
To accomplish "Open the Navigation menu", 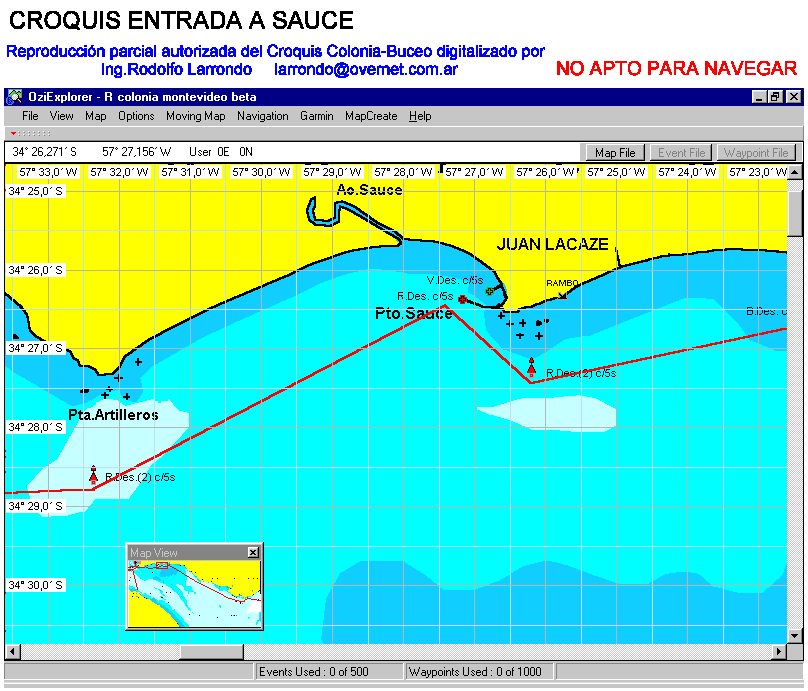I will pyautogui.click(x=262, y=116).
